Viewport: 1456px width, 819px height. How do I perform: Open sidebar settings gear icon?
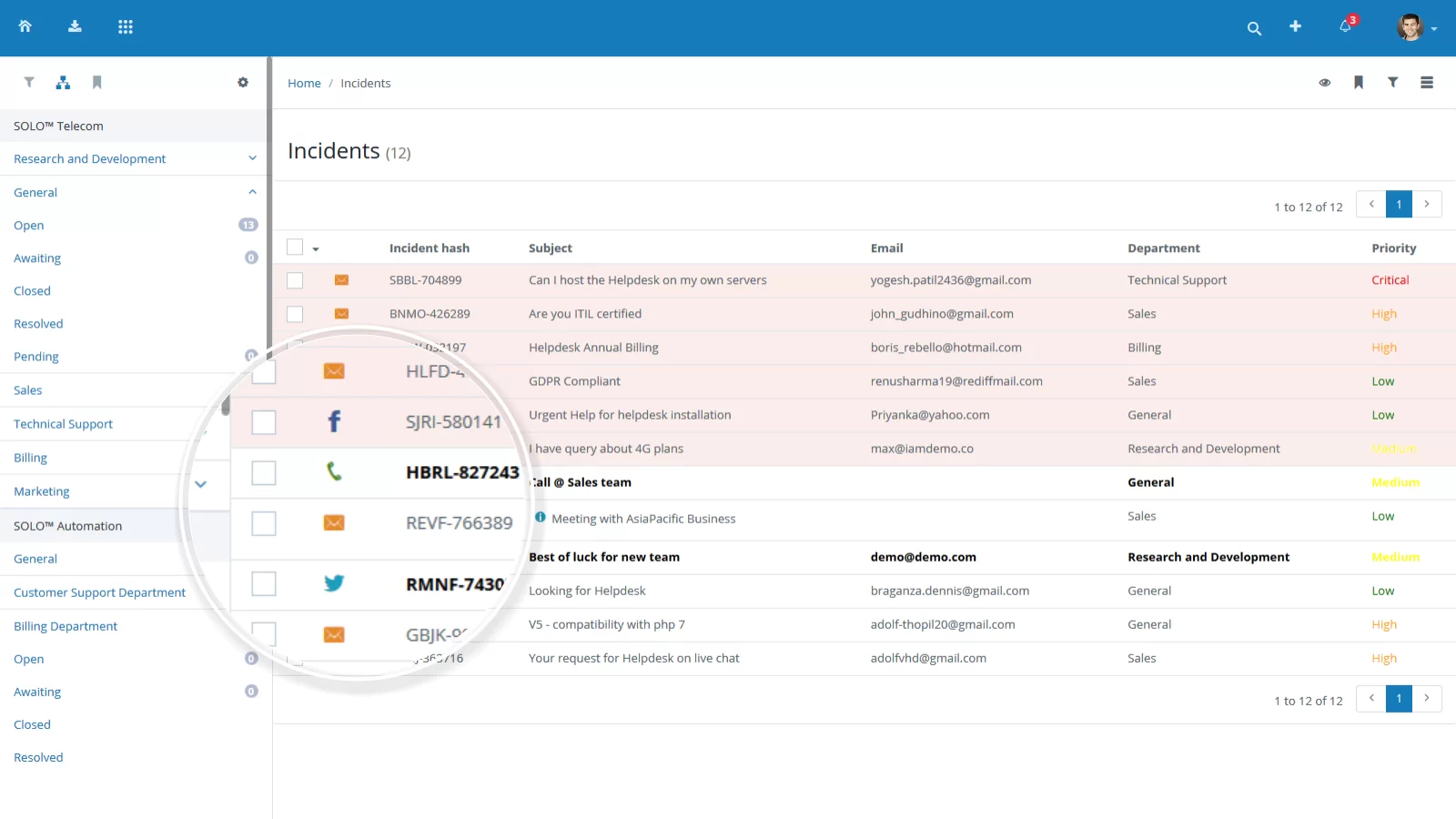(243, 82)
